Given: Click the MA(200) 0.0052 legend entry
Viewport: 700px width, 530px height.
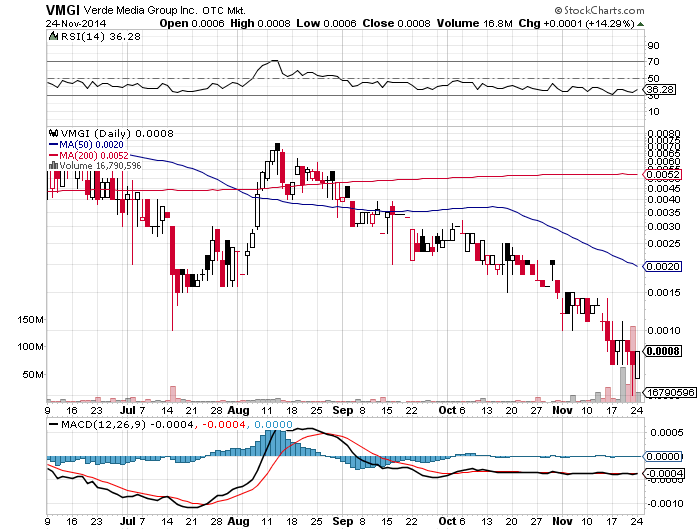Looking at the screenshot, I should pyautogui.click(x=88, y=155).
